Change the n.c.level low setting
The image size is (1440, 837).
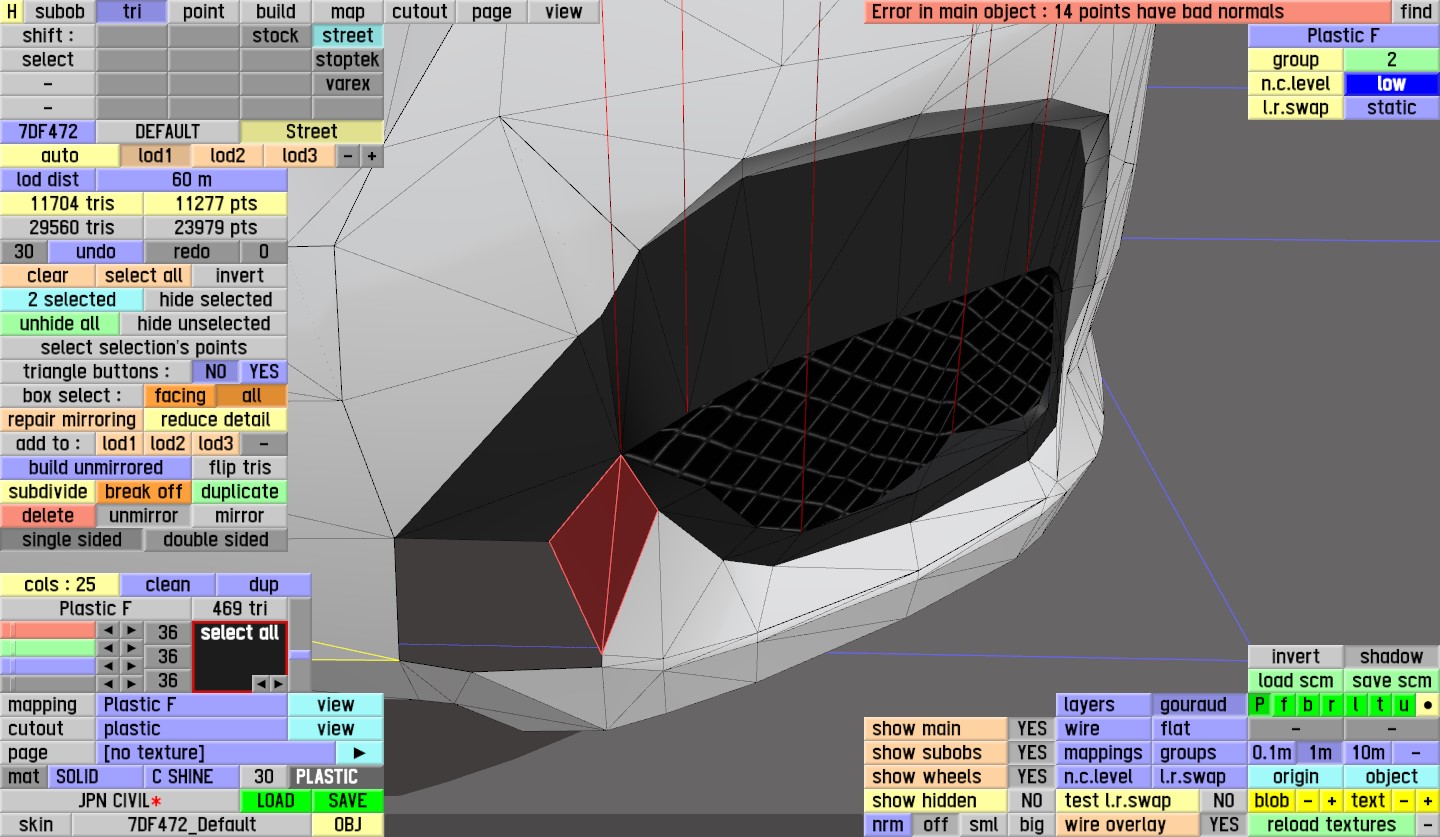coord(1391,84)
